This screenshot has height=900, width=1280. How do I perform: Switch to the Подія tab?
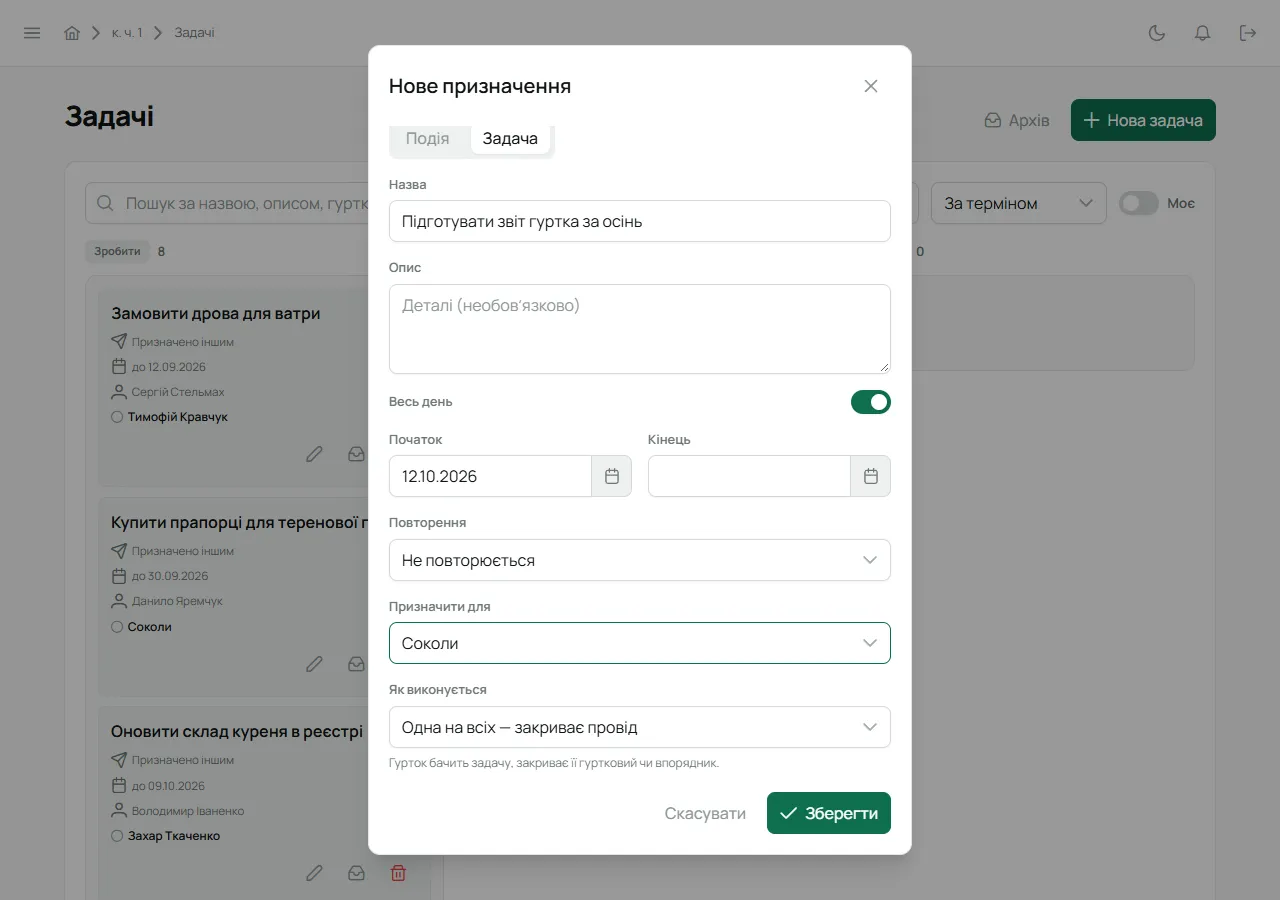(428, 139)
